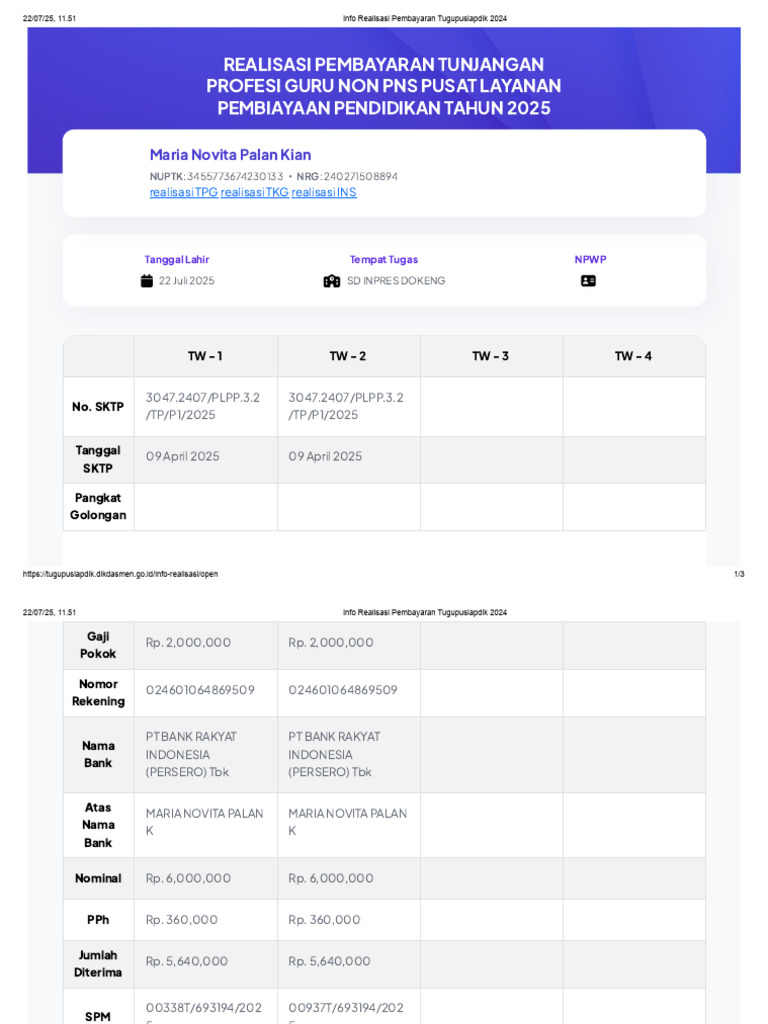
Task: Open the realisasi TKG link
Action: click(x=254, y=192)
